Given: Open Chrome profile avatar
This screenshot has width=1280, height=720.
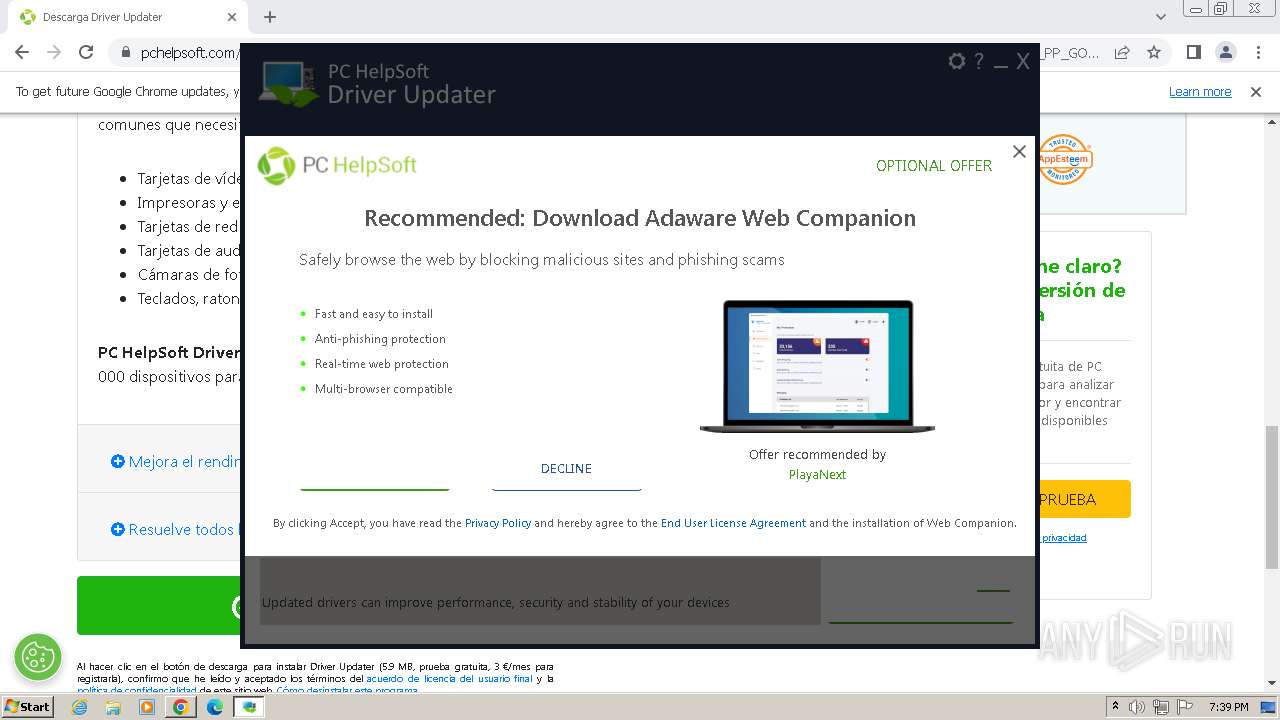Looking at the screenshot, I should 1225,52.
